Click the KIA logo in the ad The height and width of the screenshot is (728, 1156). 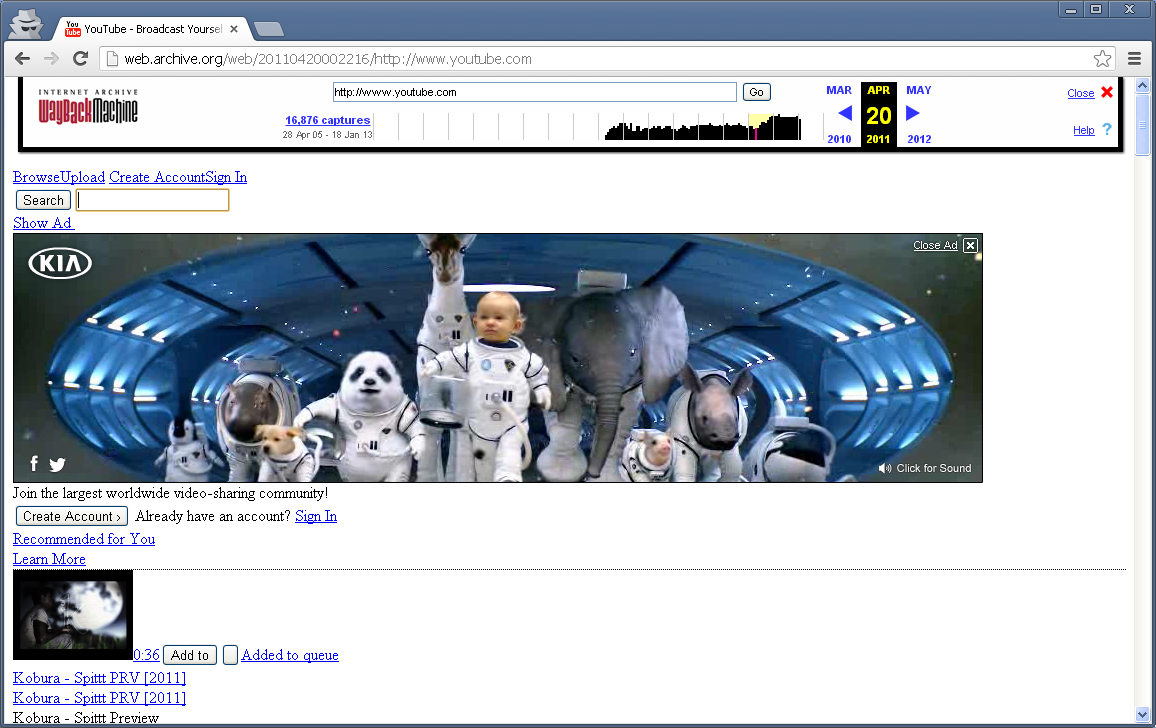coord(60,263)
